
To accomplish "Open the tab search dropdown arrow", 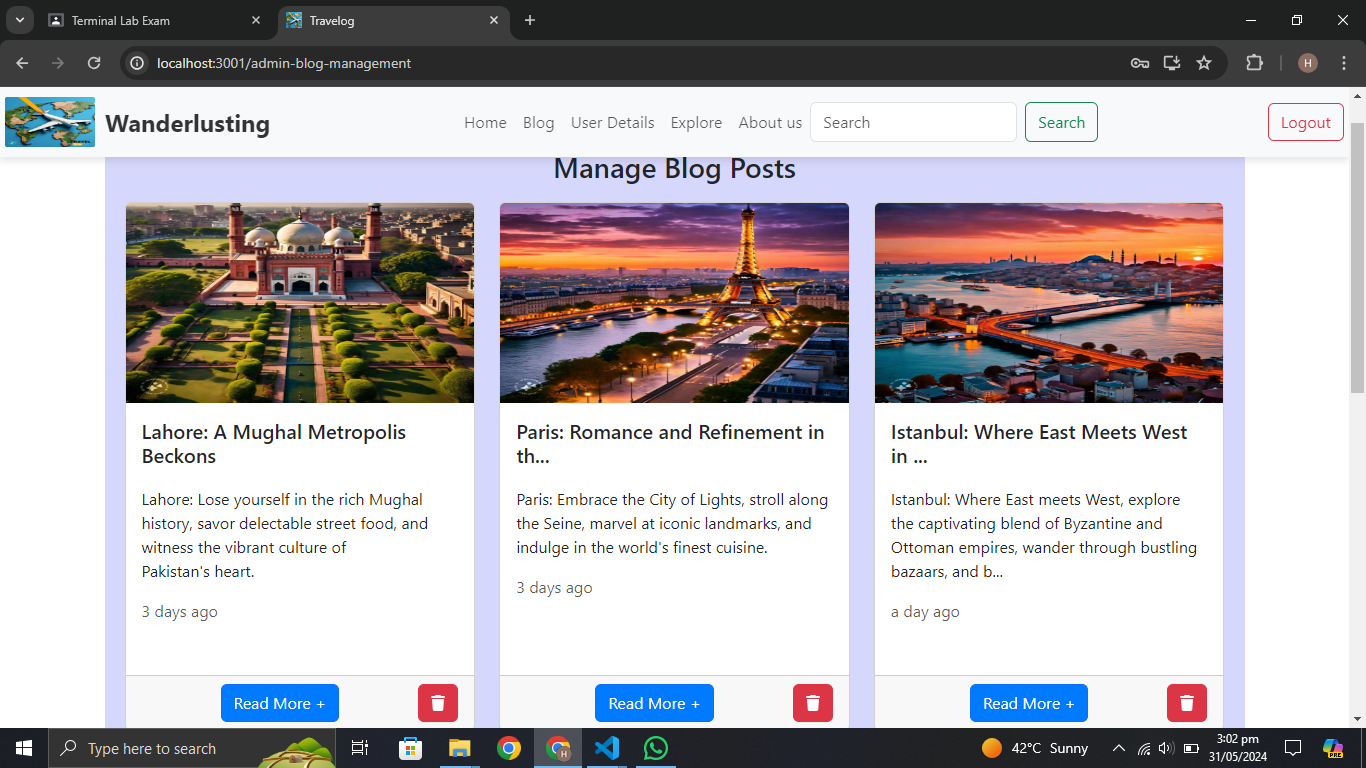I will [x=19, y=20].
